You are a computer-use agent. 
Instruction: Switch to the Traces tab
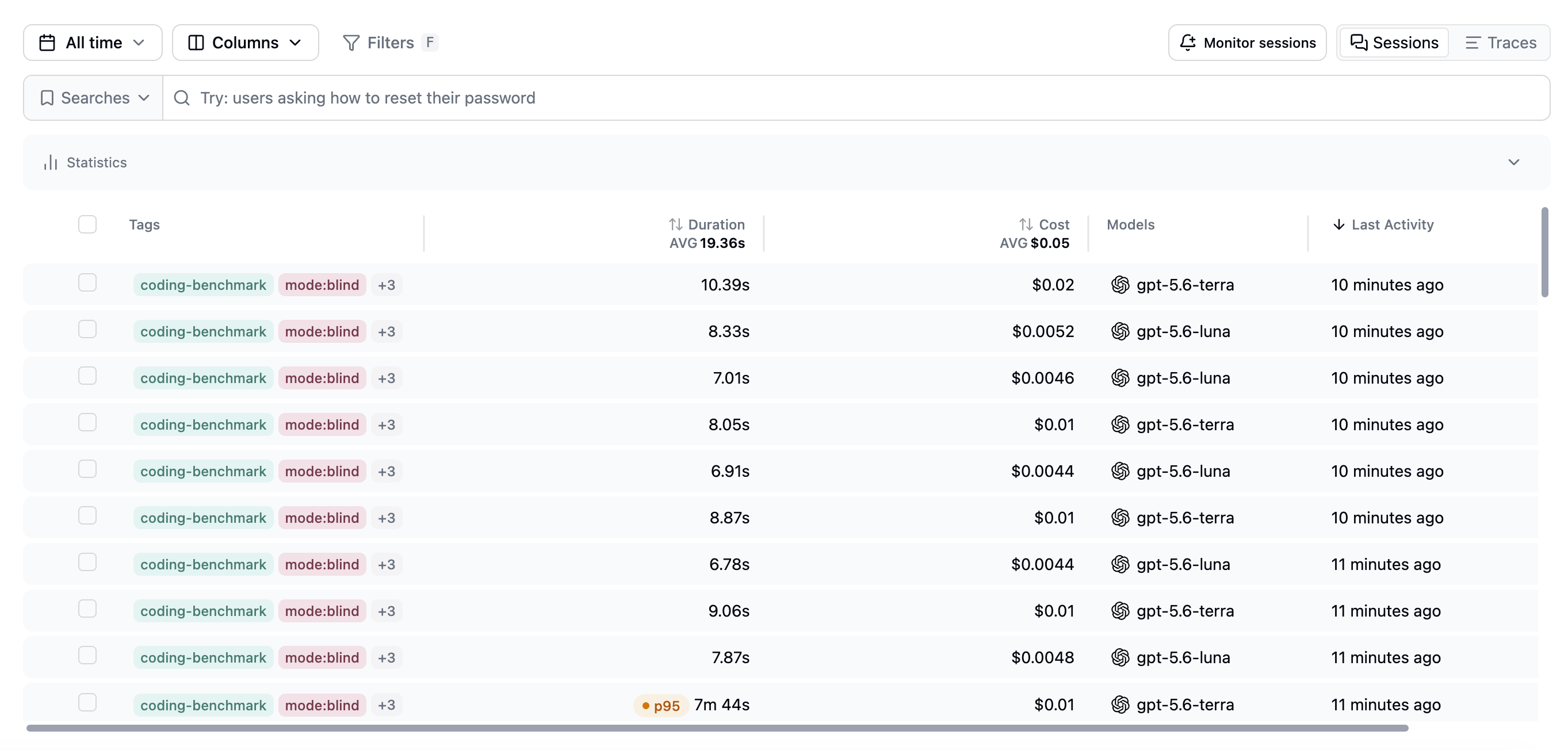click(x=1501, y=43)
